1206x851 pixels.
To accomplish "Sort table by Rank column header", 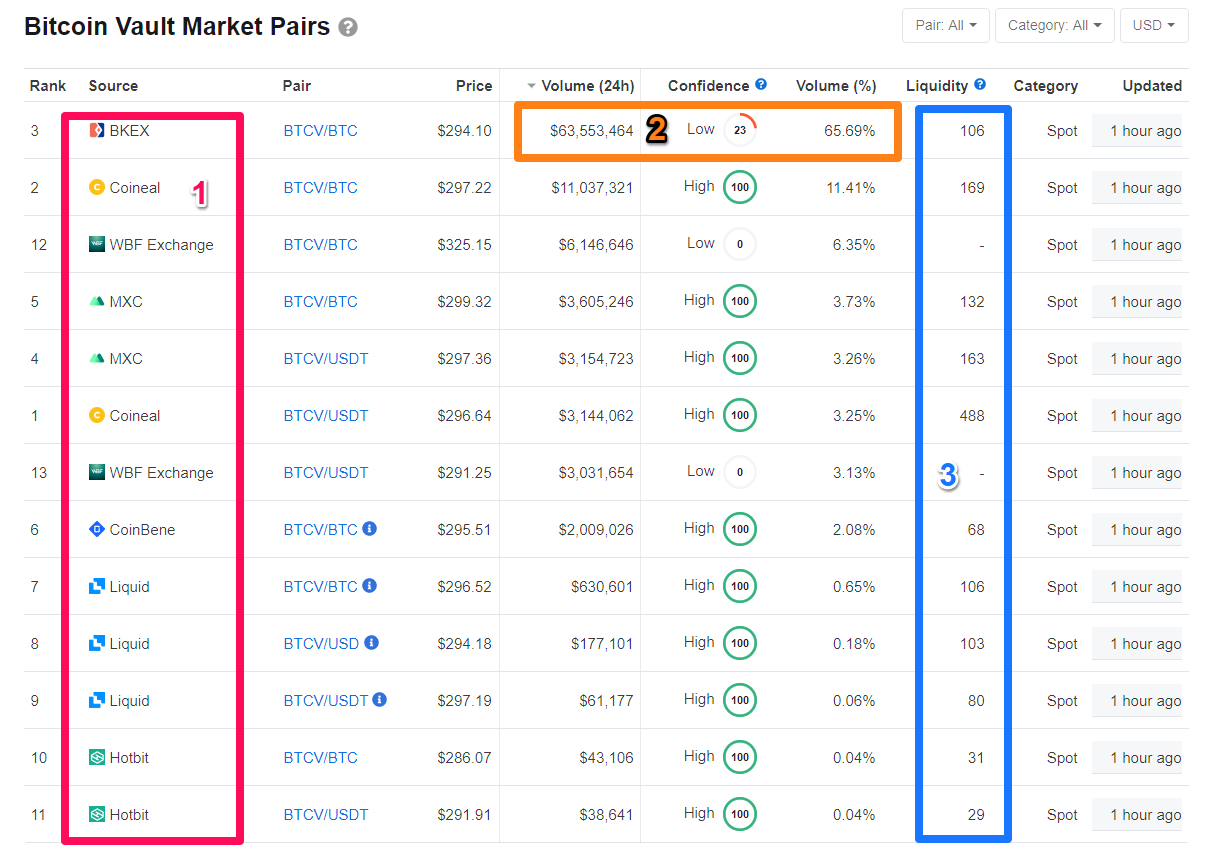I will [x=48, y=86].
